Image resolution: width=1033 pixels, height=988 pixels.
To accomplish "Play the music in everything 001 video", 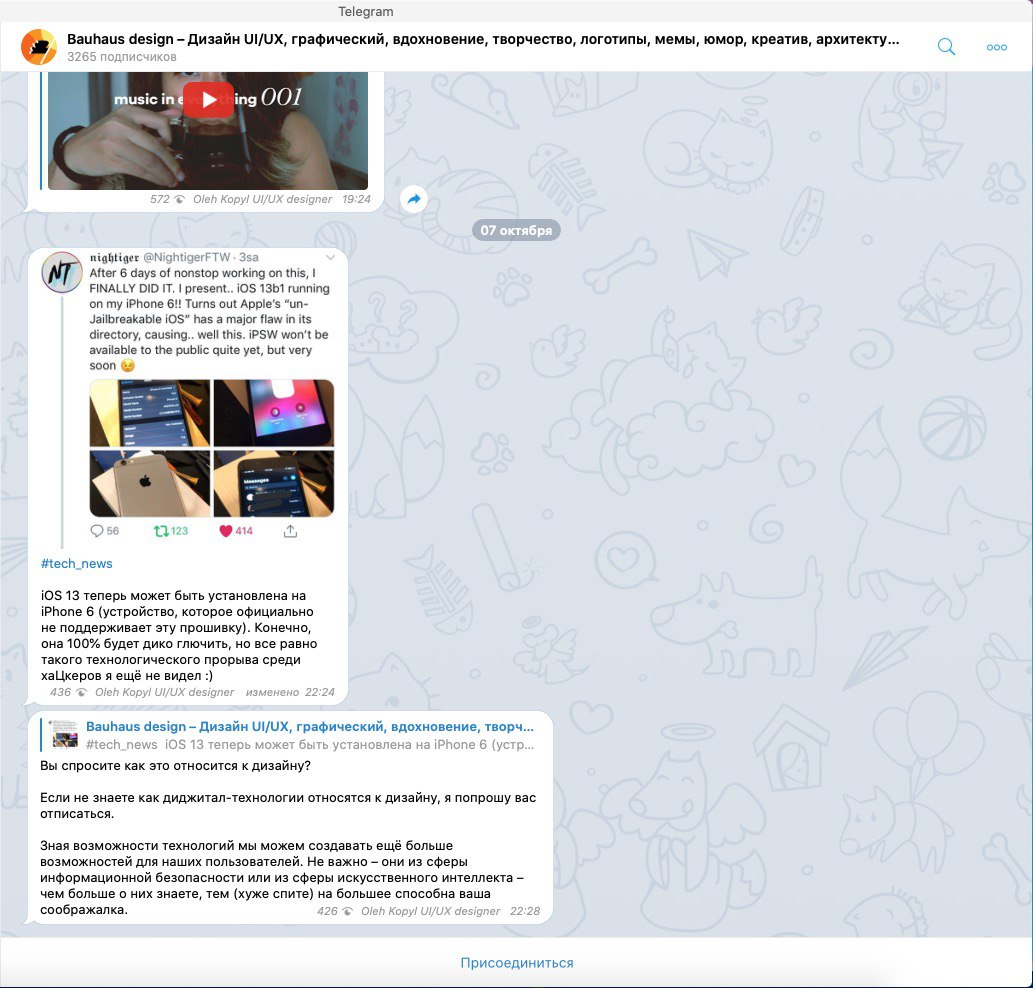I will click(x=208, y=99).
